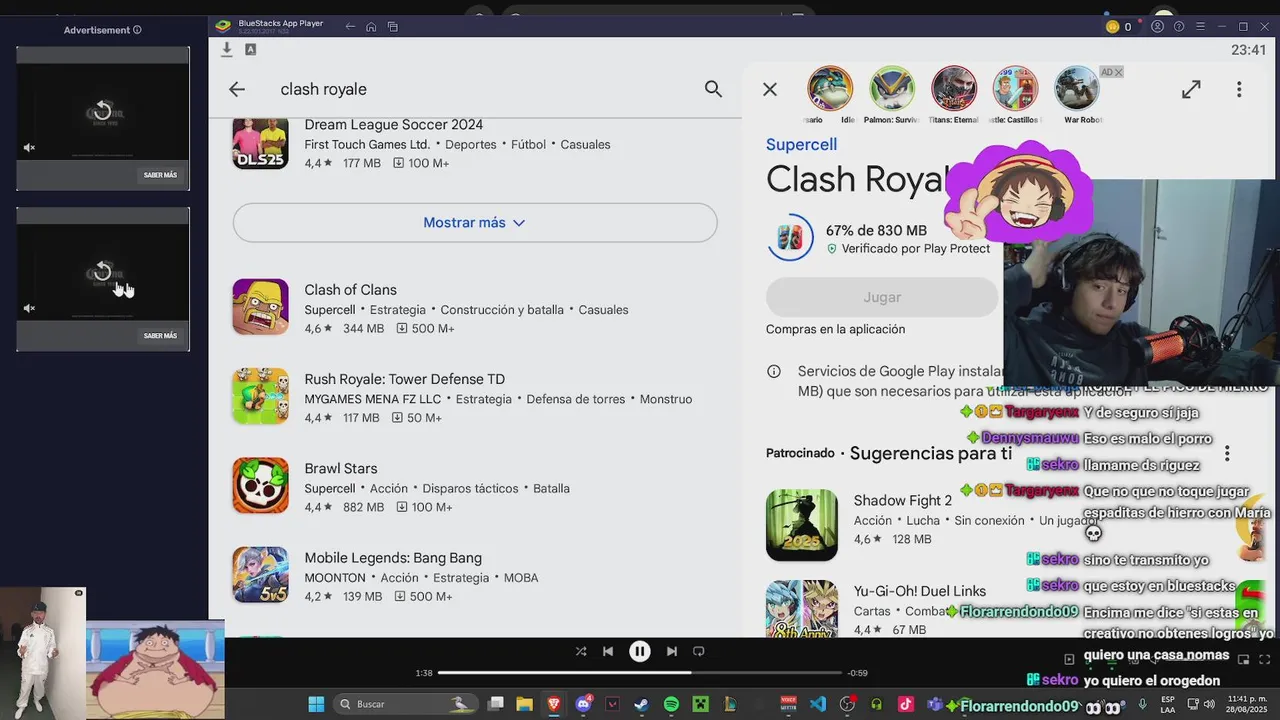
Task: Open File Explorer from the taskbar
Action: point(524,704)
